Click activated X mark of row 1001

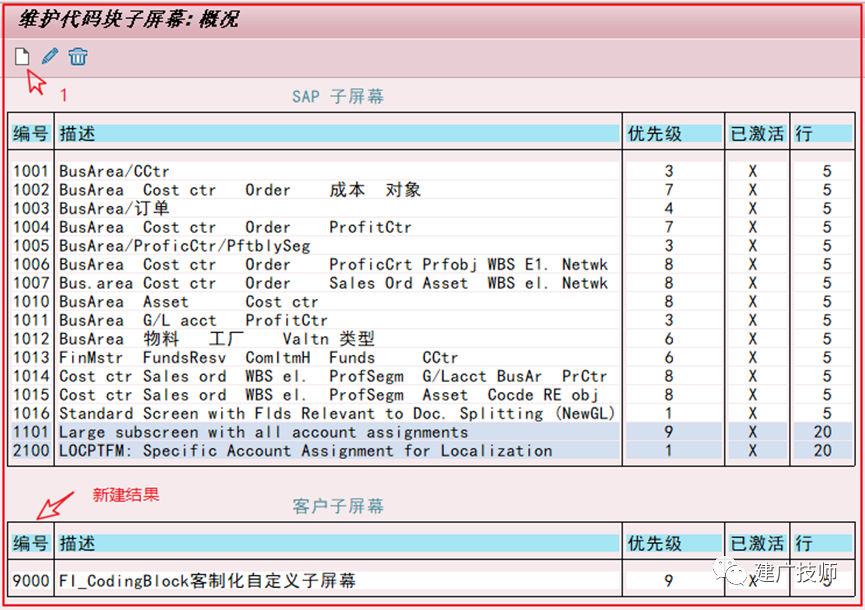tap(752, 171)
